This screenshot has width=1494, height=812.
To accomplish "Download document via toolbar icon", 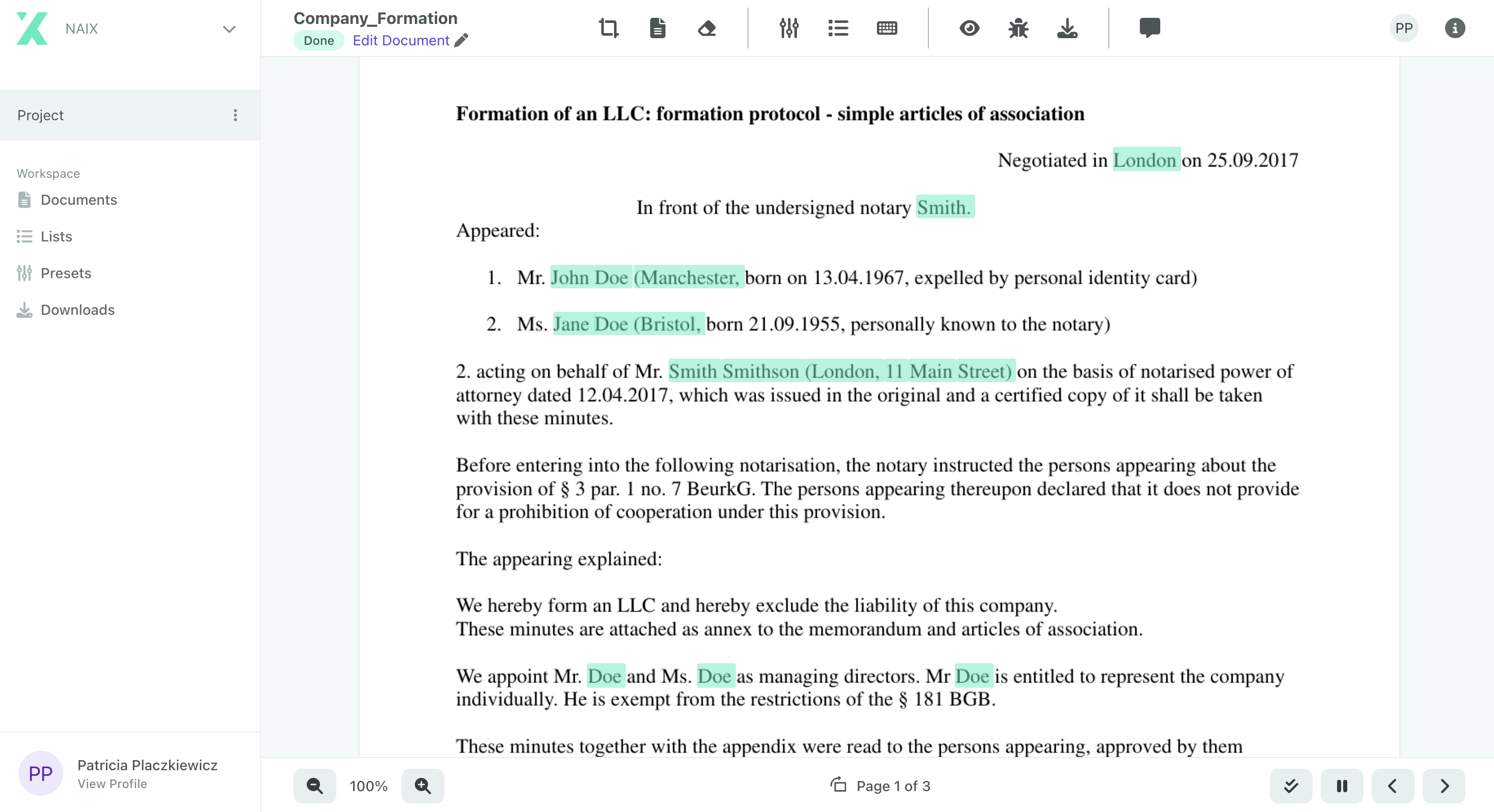I will 1067,28.
